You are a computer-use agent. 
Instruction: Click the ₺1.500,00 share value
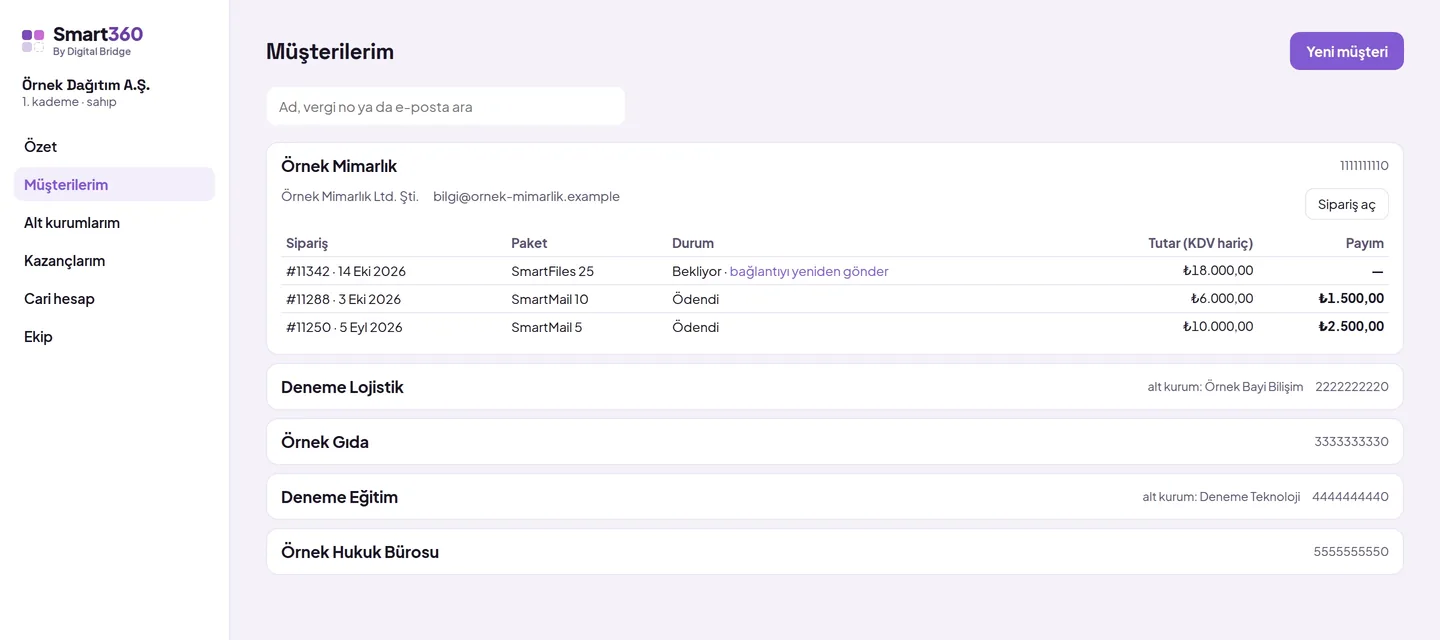click(1351, 298)
